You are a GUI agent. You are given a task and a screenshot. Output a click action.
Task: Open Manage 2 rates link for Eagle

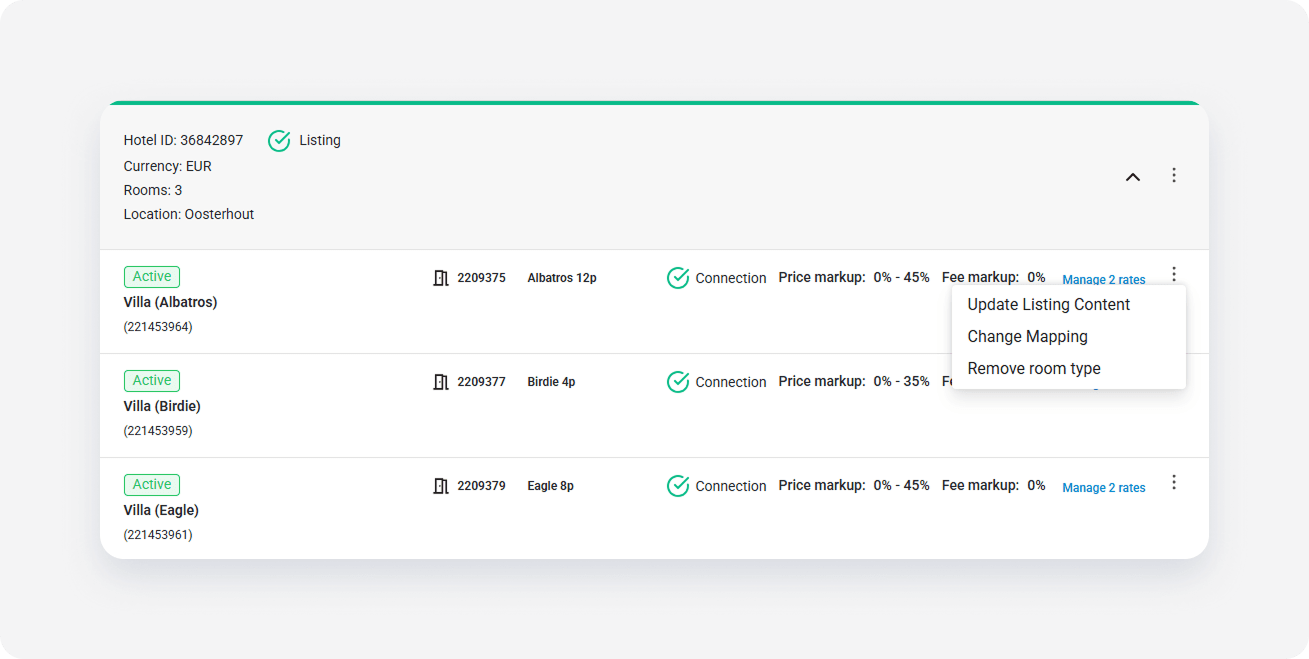click(x=1104, y=488)
